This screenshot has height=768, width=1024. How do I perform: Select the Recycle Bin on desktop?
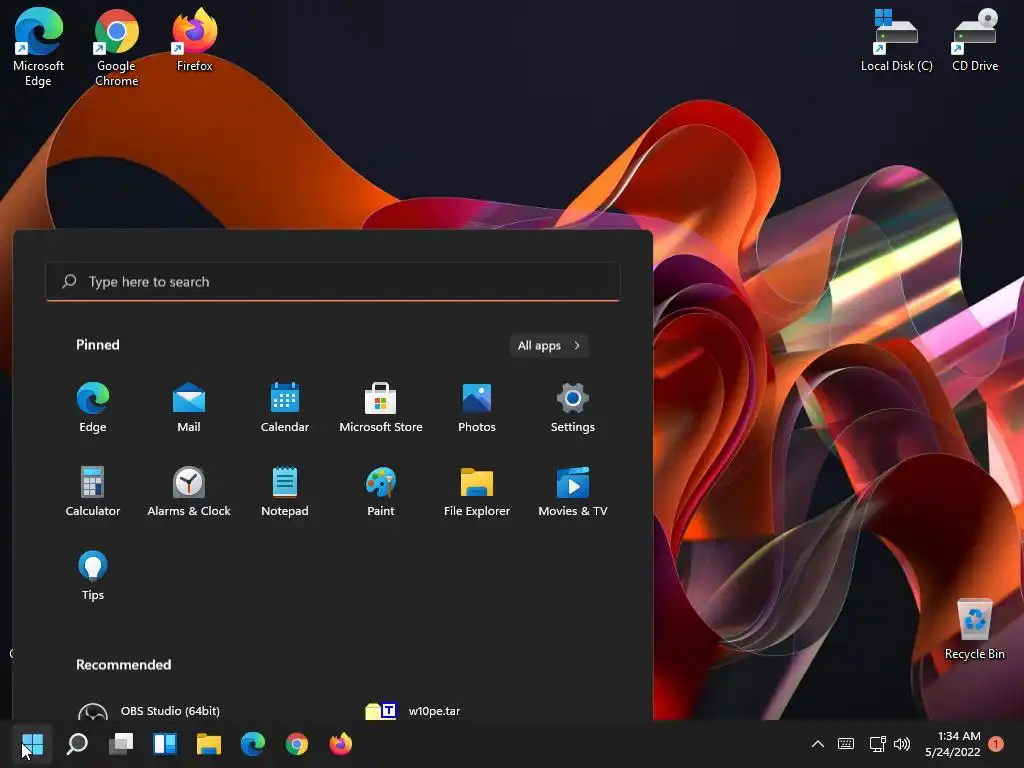click(975, 629)
